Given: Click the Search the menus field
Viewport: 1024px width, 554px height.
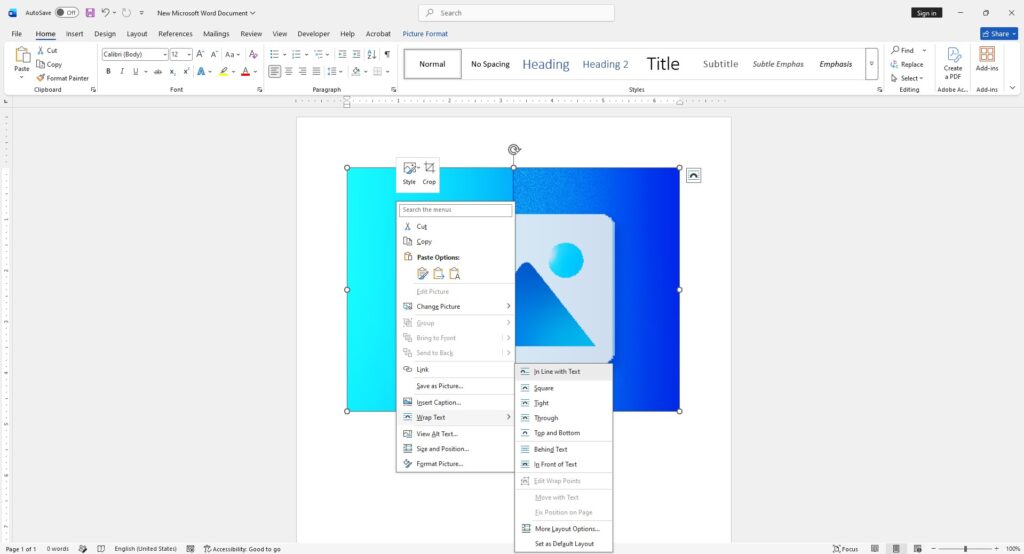Looking at the screenshot, I should (455, 210).
